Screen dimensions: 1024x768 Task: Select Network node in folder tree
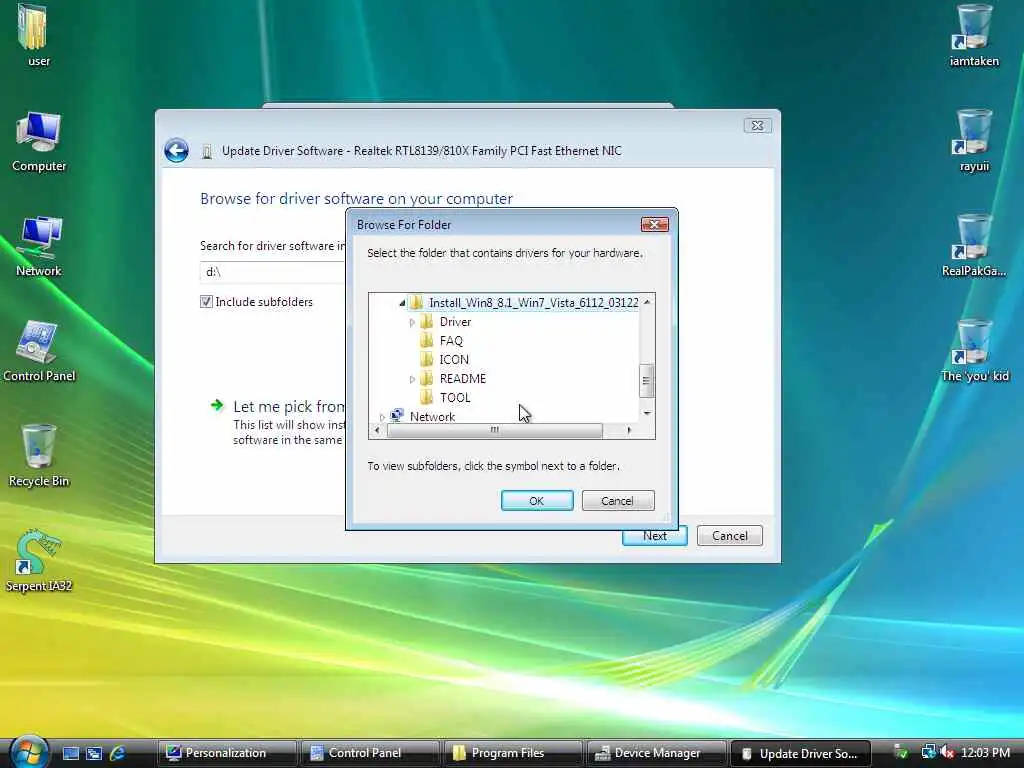pos(423,416)
